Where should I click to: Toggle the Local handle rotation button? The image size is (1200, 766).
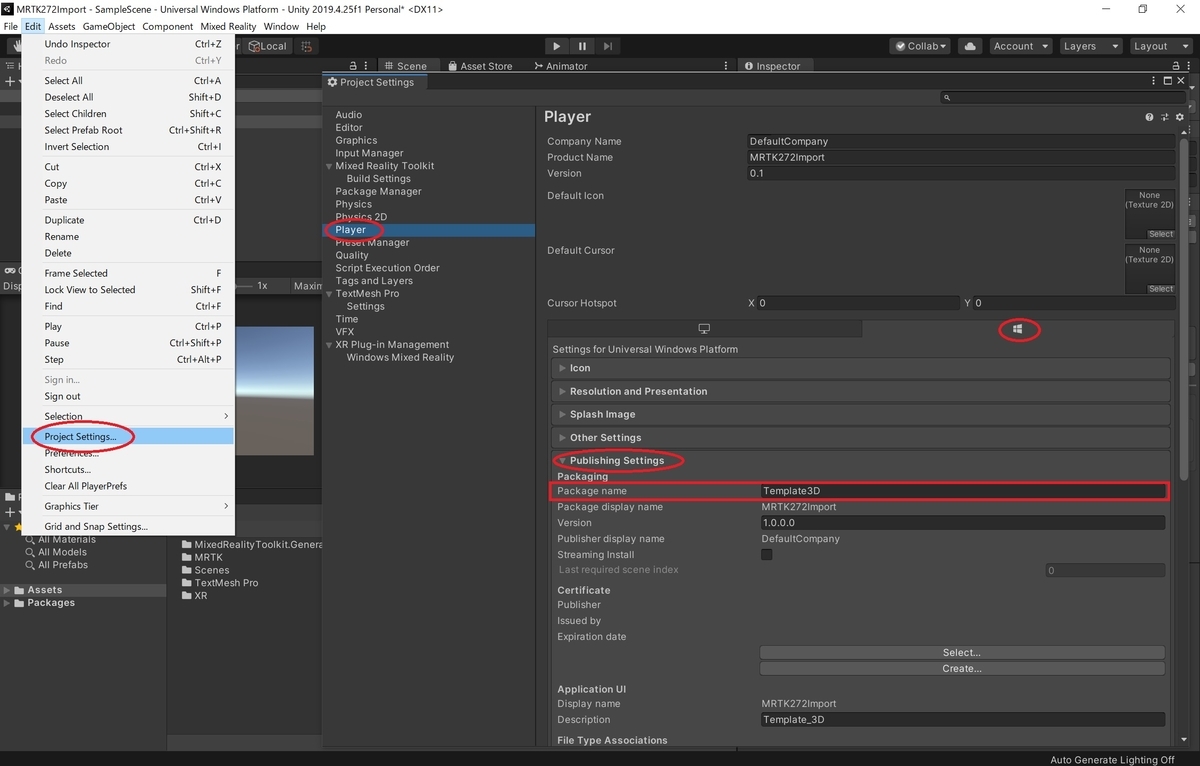[x=267, y=46]
